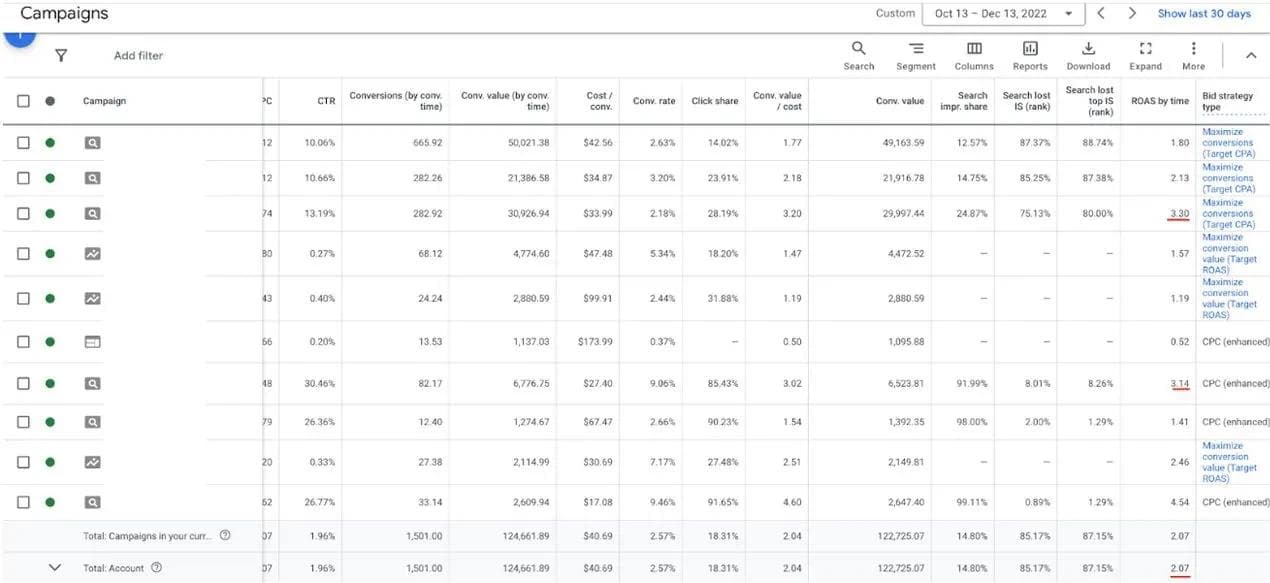Click the Add filter field
1270x583 pixels.
click(138, 56)
